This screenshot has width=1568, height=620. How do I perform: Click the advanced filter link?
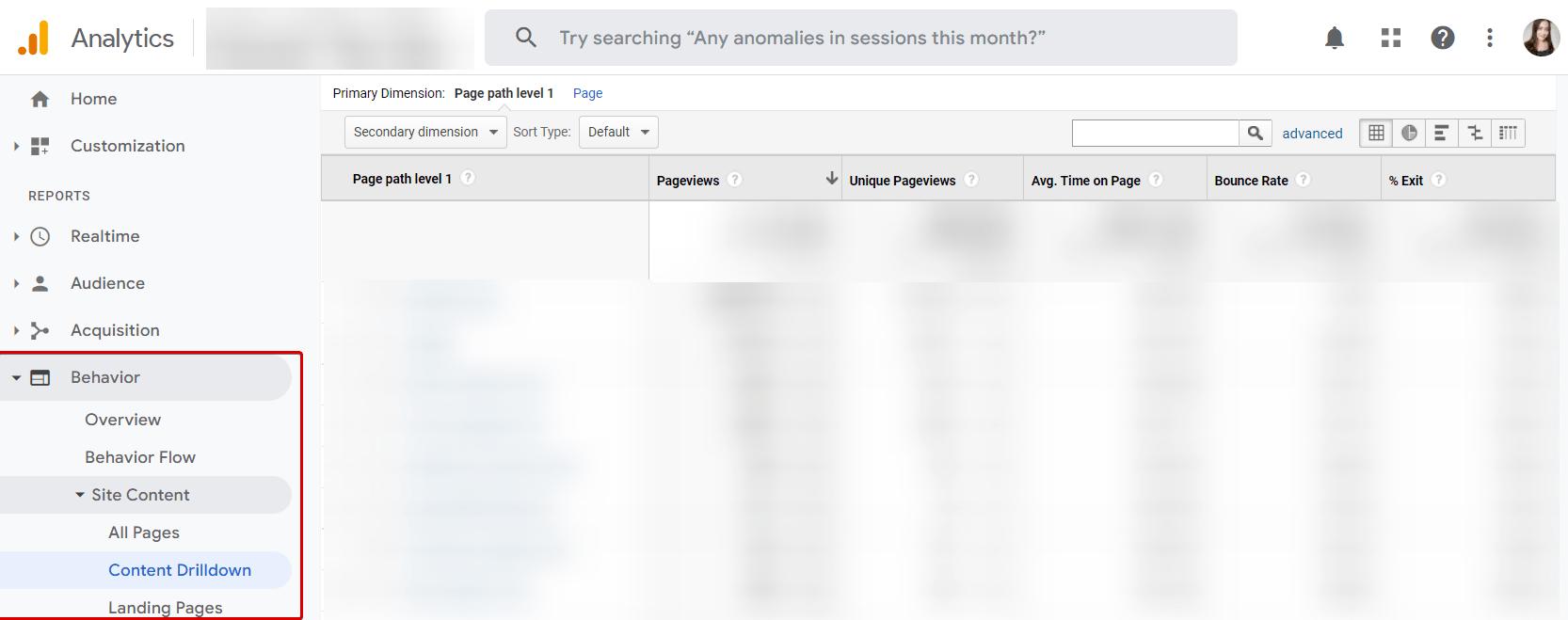(x=1312, y=133)
